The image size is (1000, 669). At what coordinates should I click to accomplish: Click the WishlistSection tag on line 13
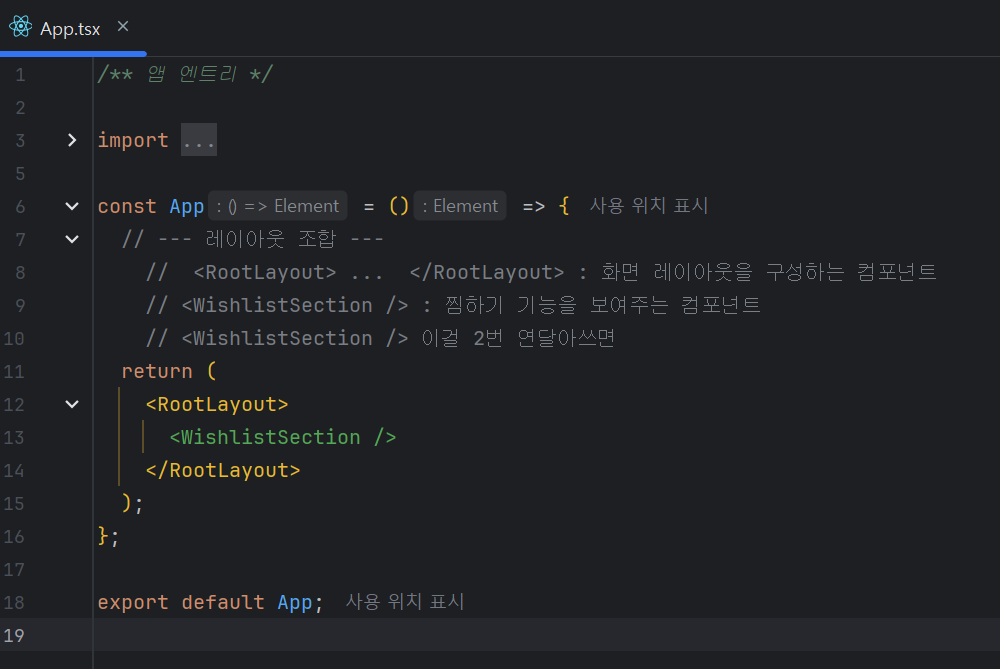click(283, 437)
